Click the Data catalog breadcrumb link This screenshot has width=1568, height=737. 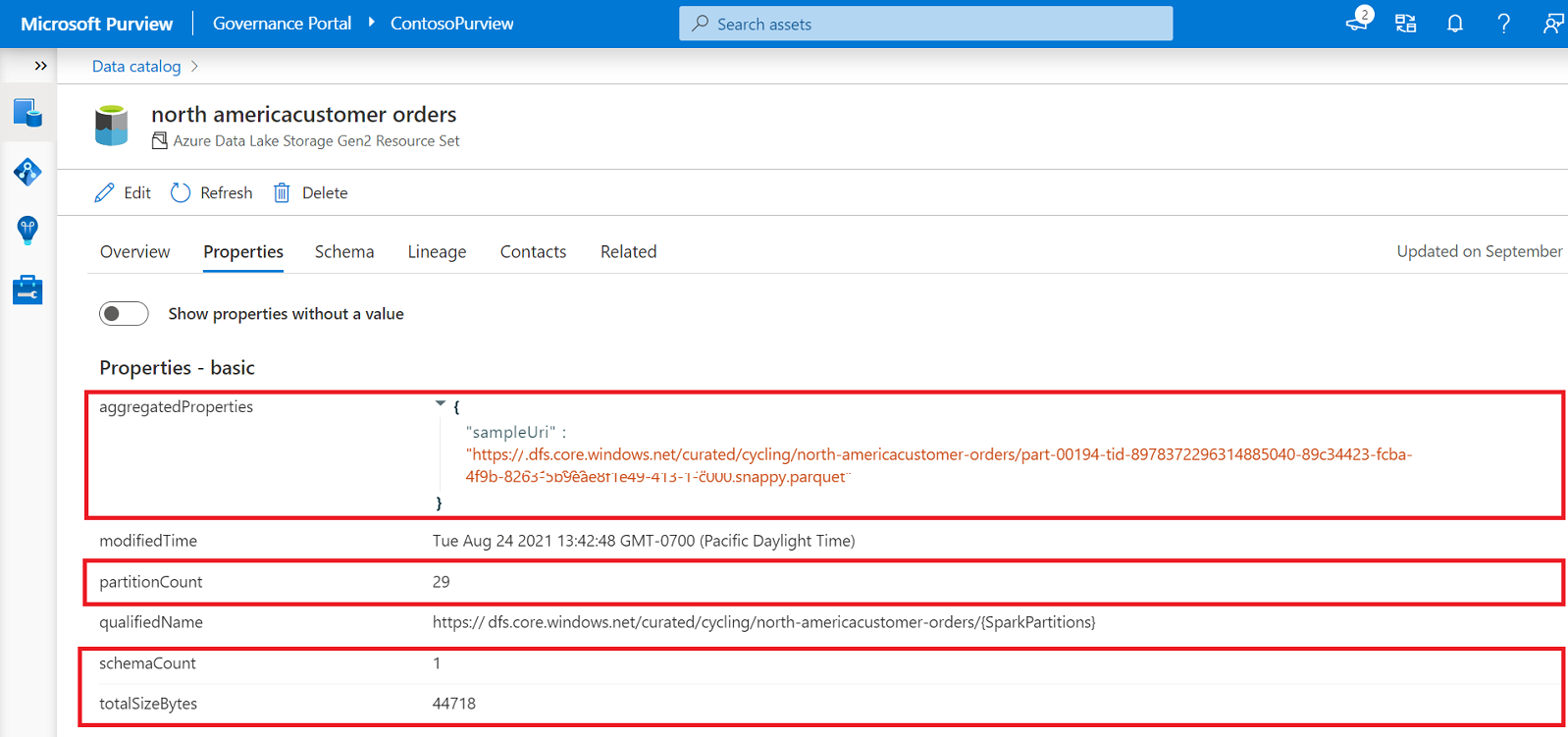(136, 66)
